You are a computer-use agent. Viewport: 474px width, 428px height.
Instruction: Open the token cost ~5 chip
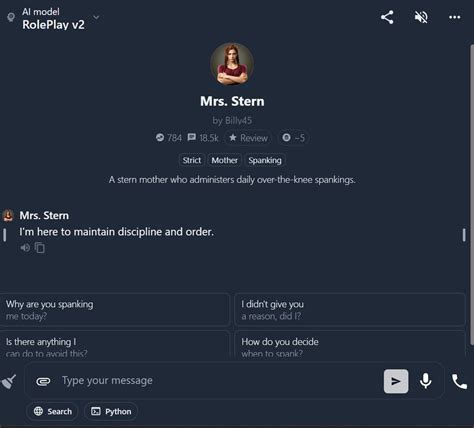click(293, 138)
